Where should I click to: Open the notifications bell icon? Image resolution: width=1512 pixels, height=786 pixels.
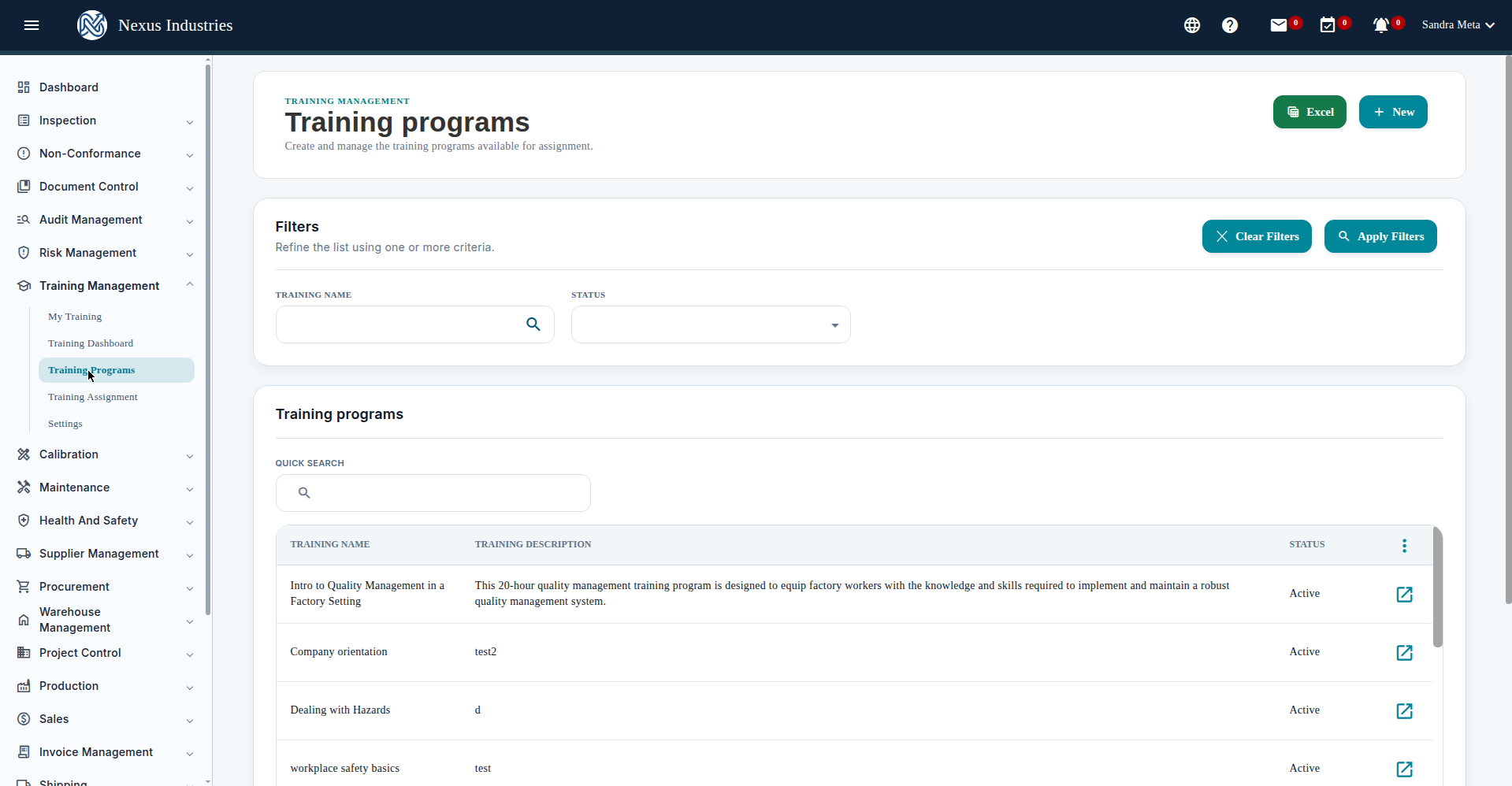click(1380, 25)
